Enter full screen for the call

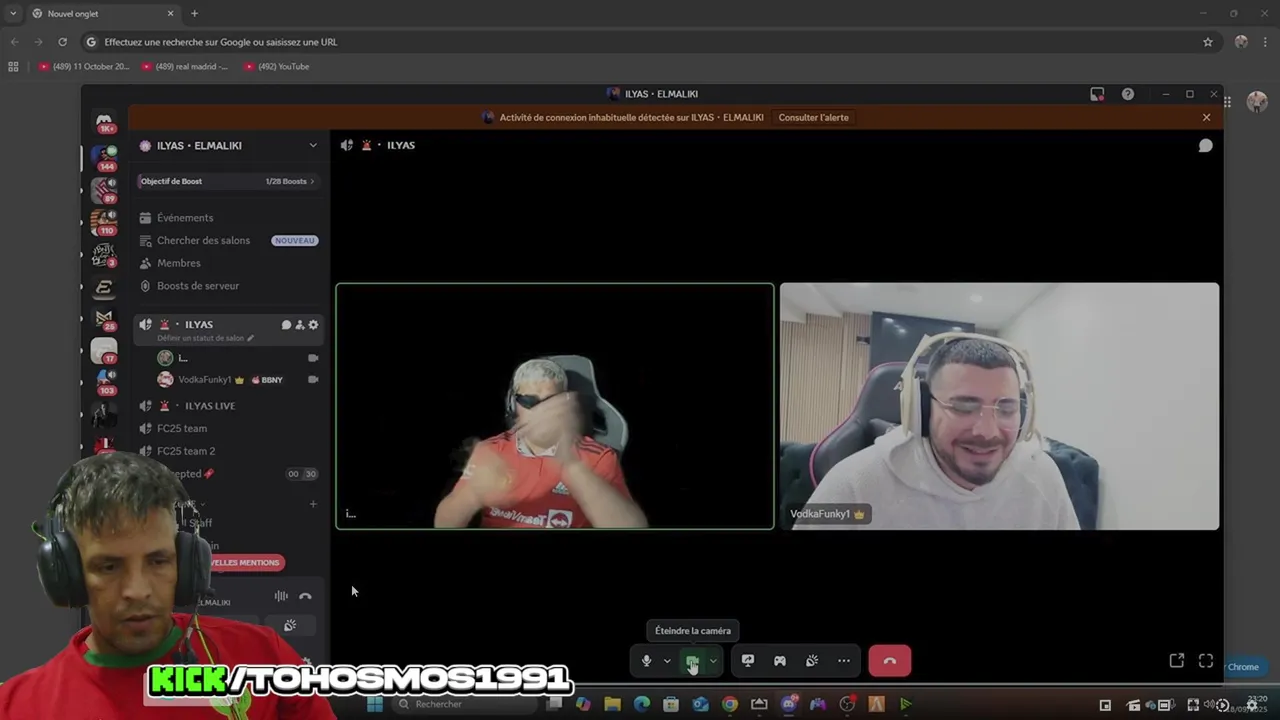click(x=1206, y=661)
